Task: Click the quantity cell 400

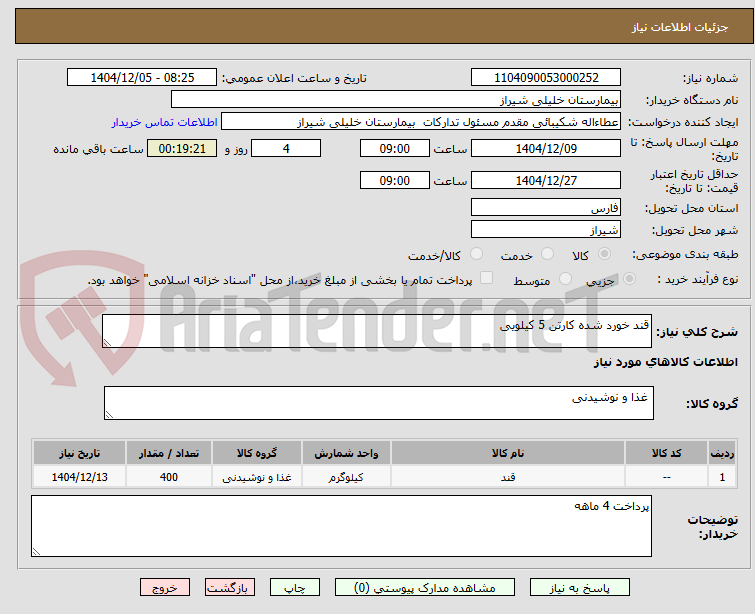Action: click(169, 477)
